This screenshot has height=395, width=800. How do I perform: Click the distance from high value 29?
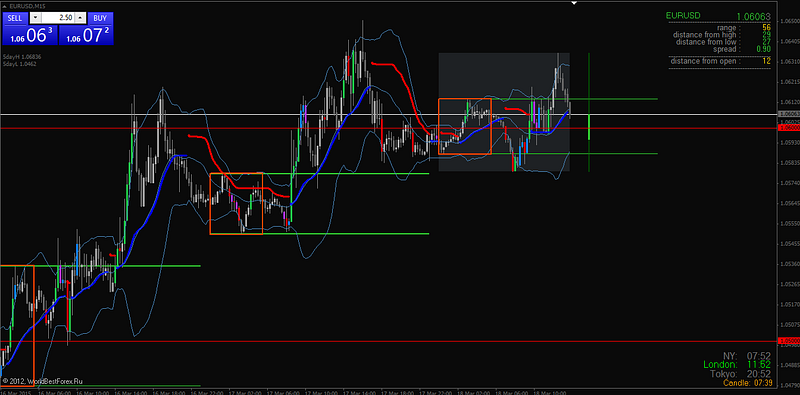point(766,35)
